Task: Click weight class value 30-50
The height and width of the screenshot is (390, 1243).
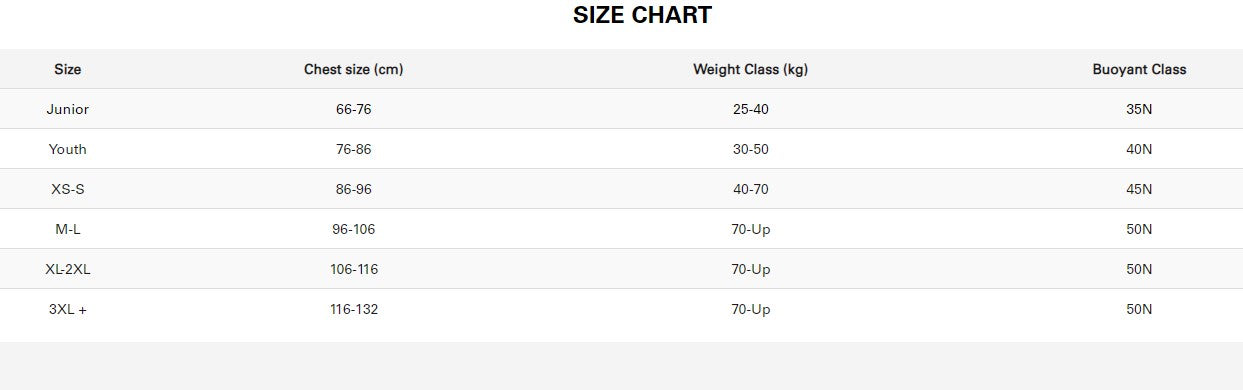Action: coord(751,149)
